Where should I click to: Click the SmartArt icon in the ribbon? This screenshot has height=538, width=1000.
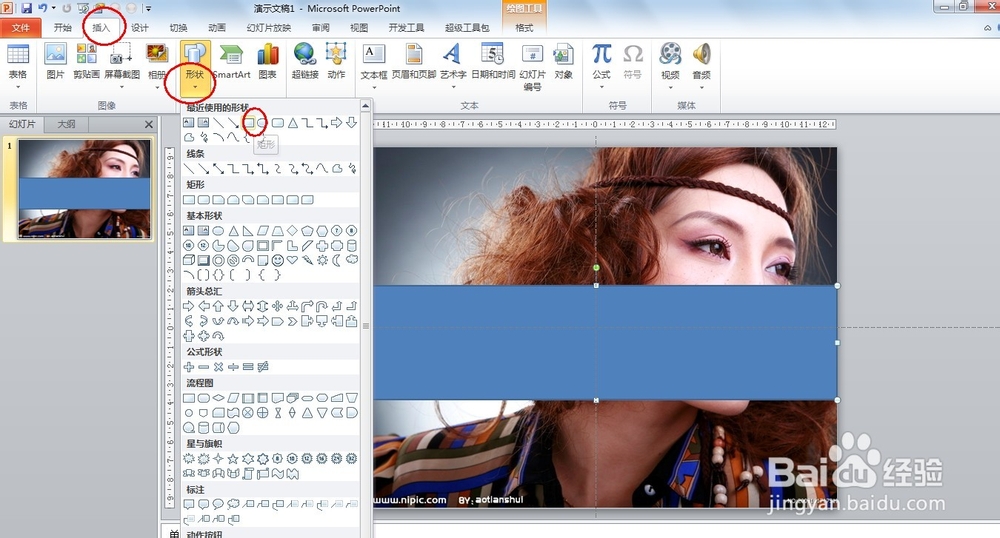[231, 60]
